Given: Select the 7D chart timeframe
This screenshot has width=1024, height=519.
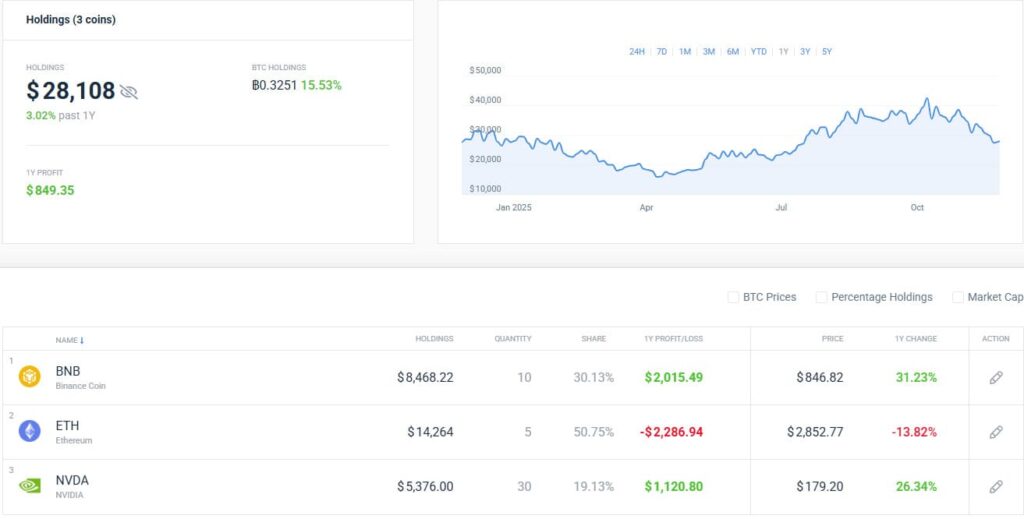Looking at the screenshot, I should point(661,51).
